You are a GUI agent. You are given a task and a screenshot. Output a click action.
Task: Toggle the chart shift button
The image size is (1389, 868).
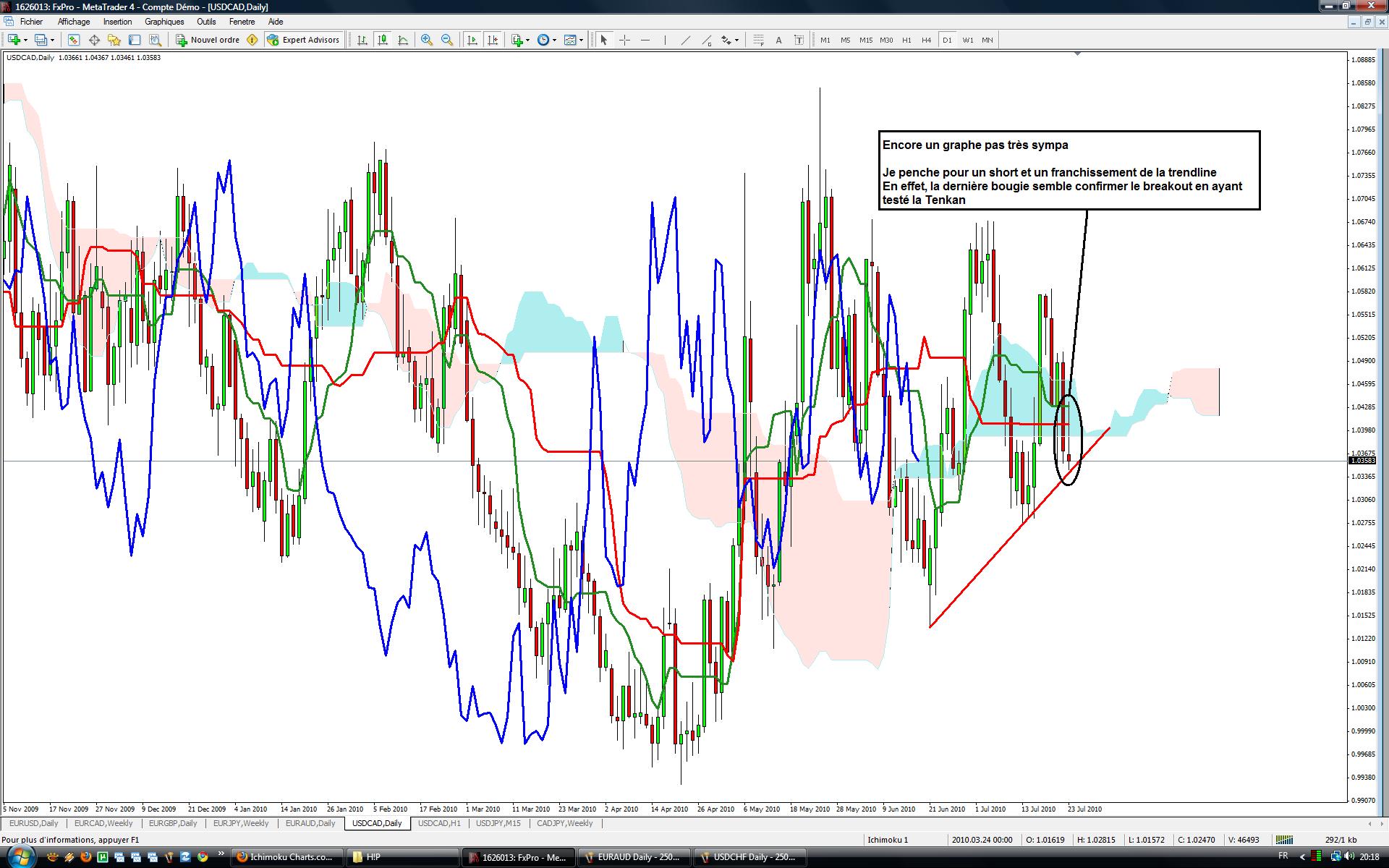click(493, 40)
